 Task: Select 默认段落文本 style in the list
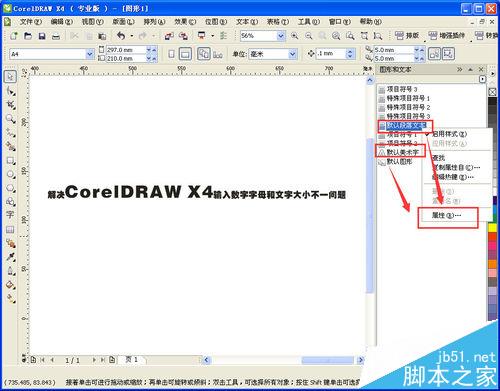pos(406,126)
